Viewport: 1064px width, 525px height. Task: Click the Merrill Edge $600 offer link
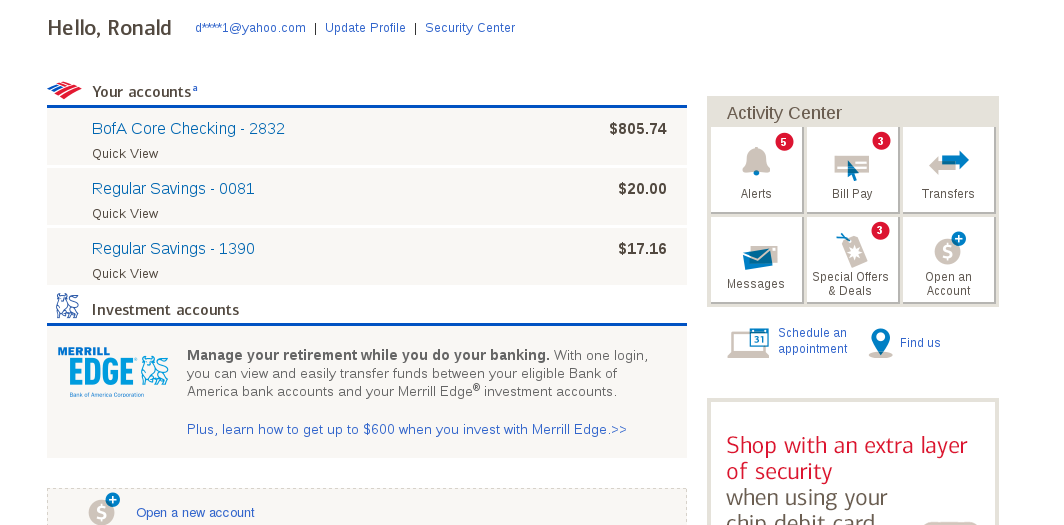pos(406,429)
